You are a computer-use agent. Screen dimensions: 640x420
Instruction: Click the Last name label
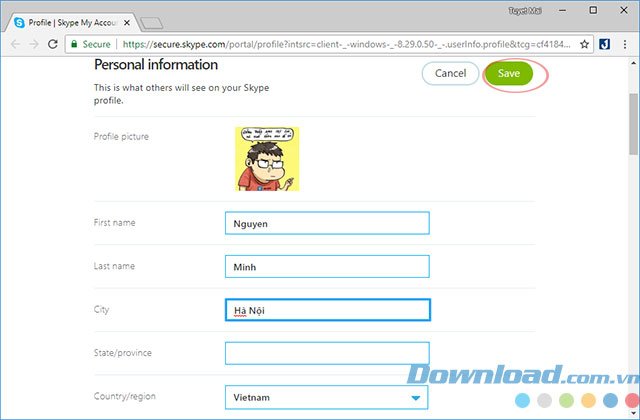114,266
